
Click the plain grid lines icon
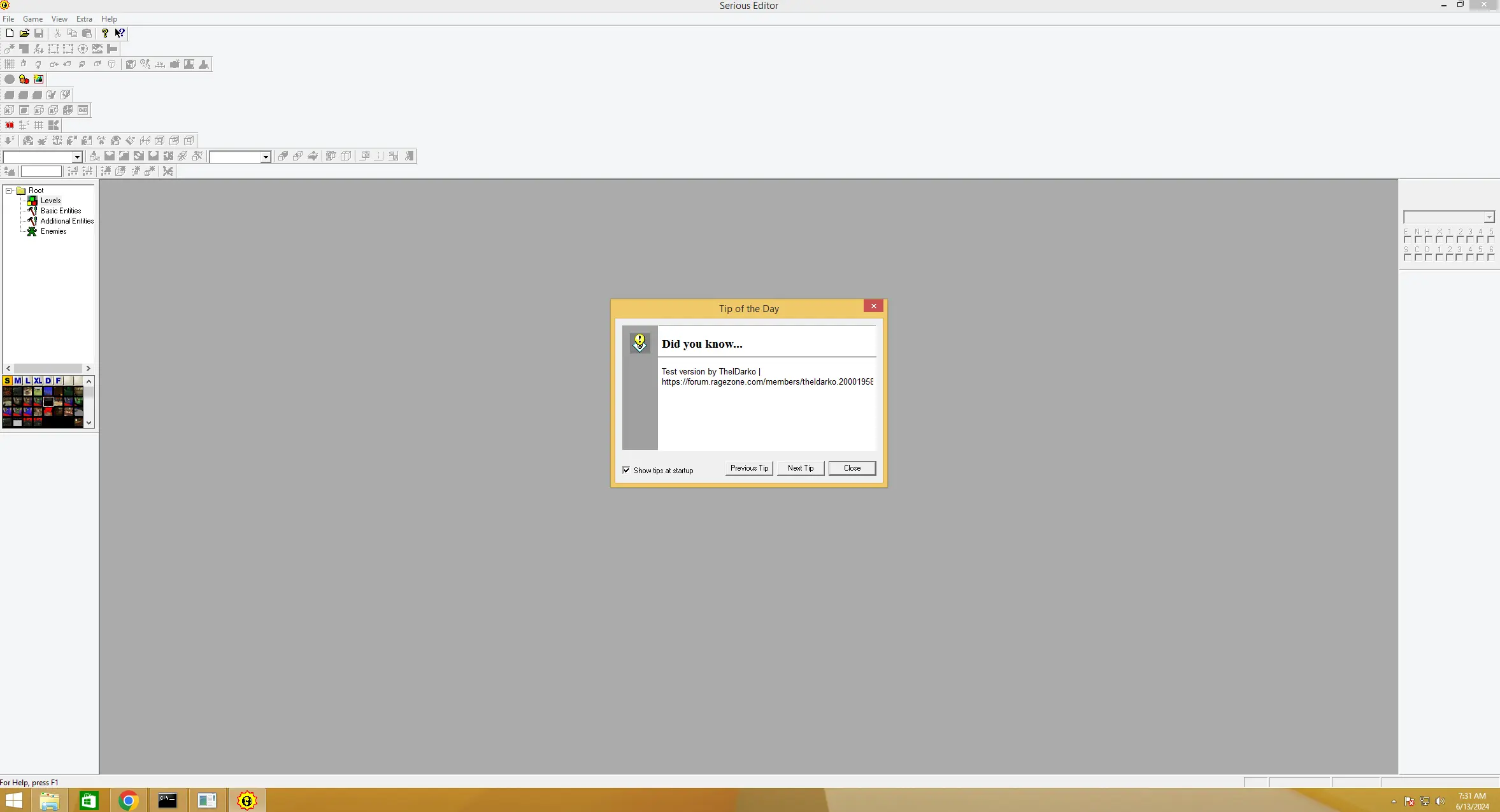coord(39,125)
